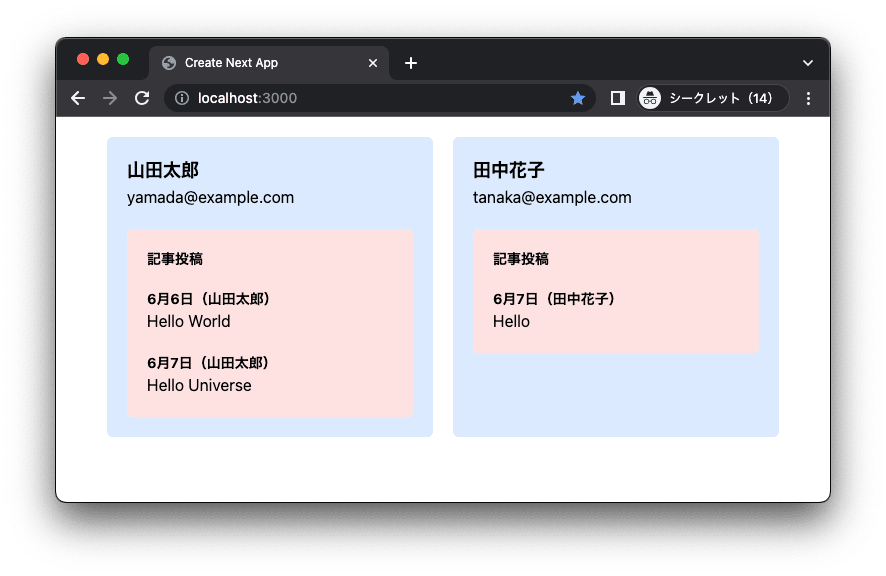886x576 pixels.
Task: Click the 6月6日（山田太郎）post date
Action: click(209, 299)
